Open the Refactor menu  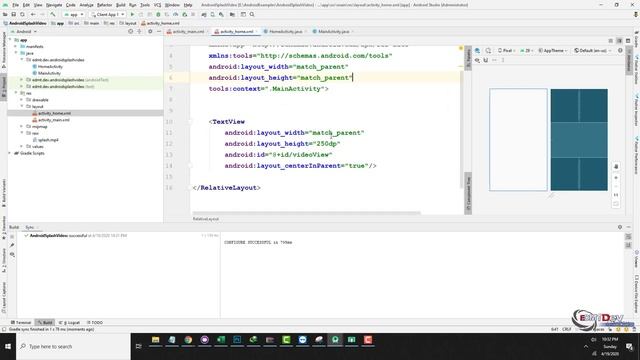104,5
